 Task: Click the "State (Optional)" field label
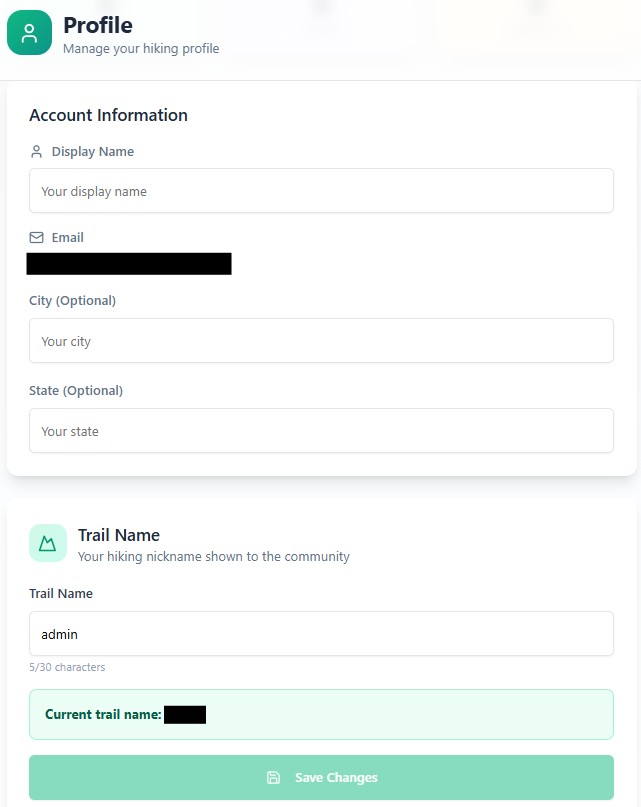click(76, 391)
